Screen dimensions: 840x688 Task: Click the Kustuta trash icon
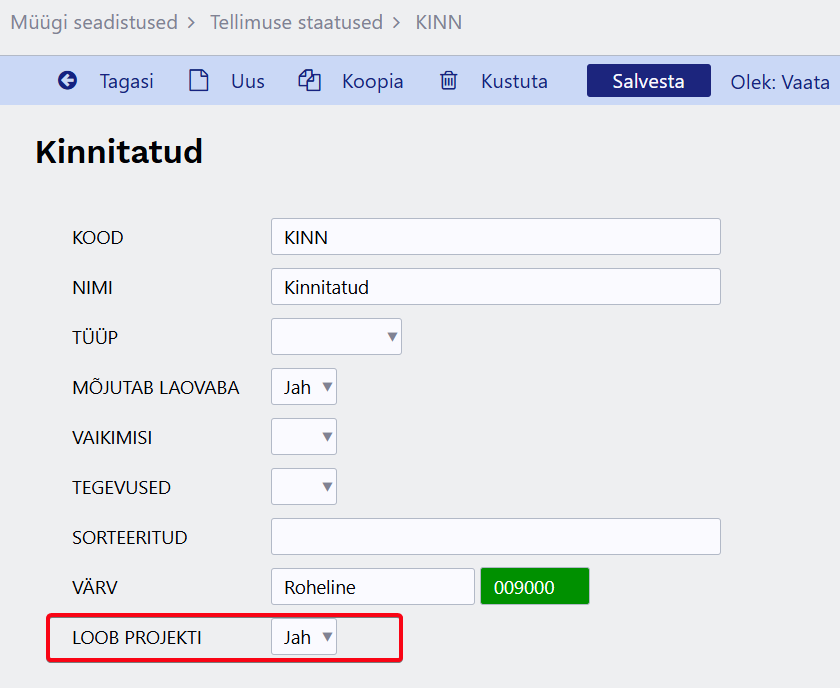coord(449,81)
